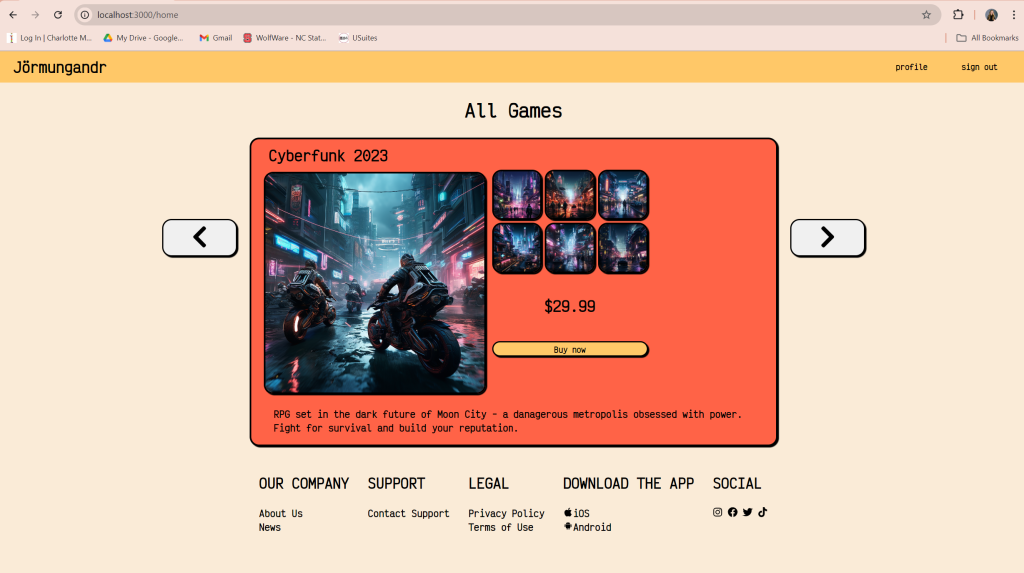
Task: Open the Chrome three-dot menu
Action: pos(1014,15)
